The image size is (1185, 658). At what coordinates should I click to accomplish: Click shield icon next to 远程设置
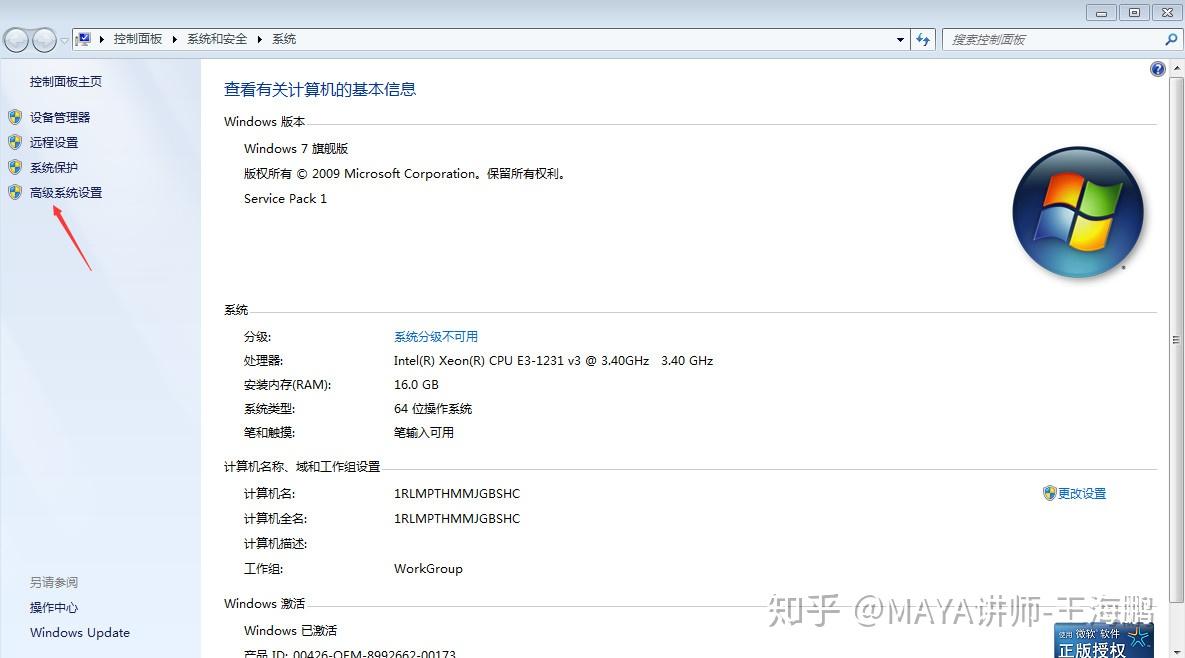(15, 142)
